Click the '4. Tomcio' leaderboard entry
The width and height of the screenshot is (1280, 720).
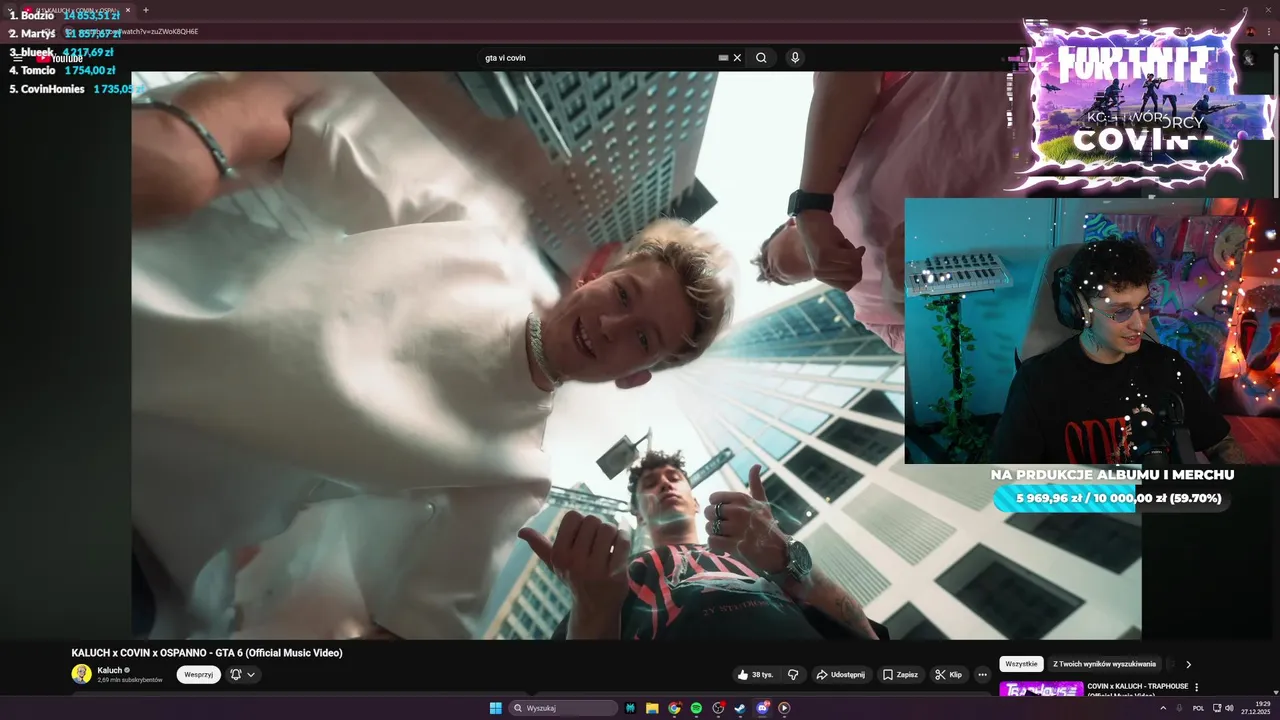(x=63, y=71)
